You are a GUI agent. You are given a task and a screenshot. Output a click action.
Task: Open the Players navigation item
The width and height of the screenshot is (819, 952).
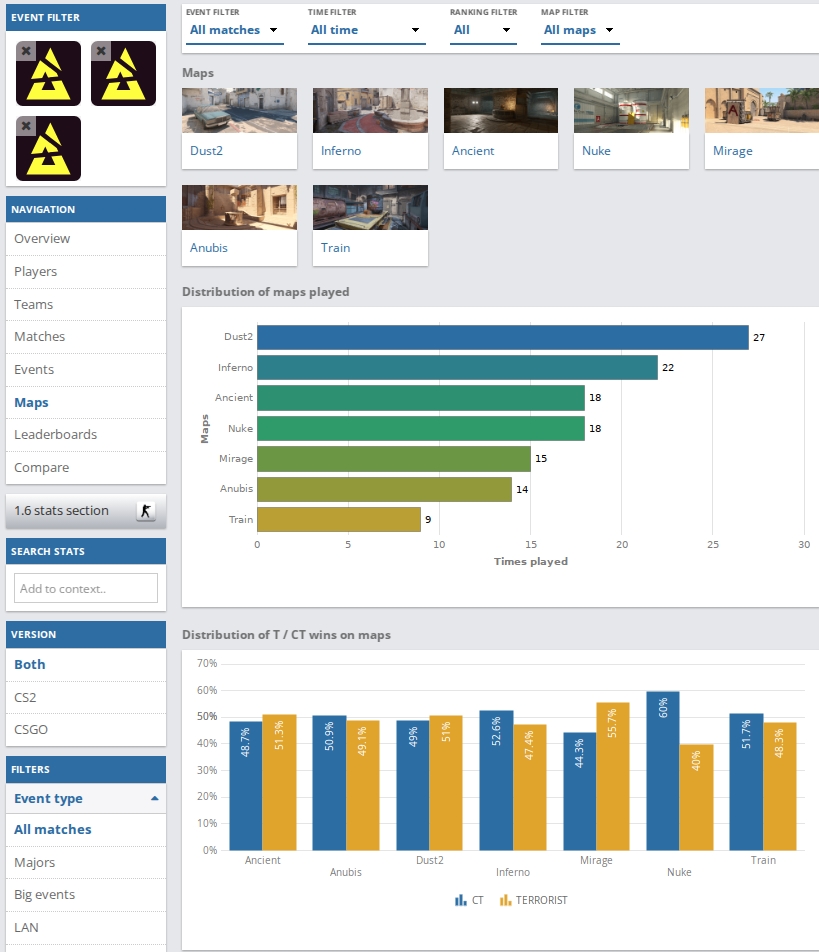(86, 271)
